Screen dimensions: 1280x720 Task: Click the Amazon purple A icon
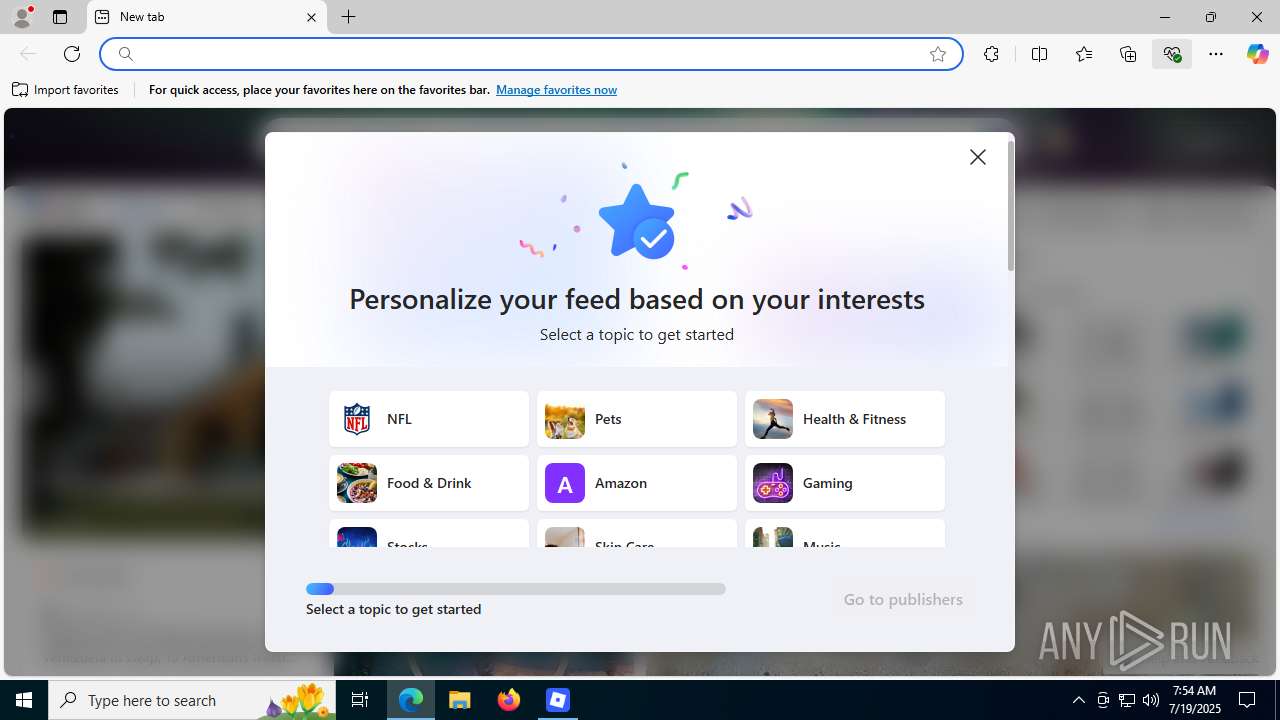point(565,483)
